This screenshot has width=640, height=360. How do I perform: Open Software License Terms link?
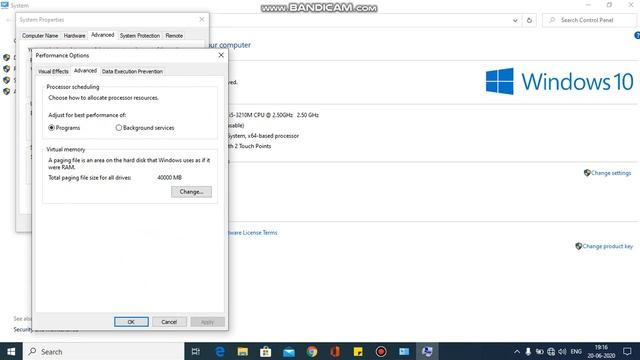252,233
